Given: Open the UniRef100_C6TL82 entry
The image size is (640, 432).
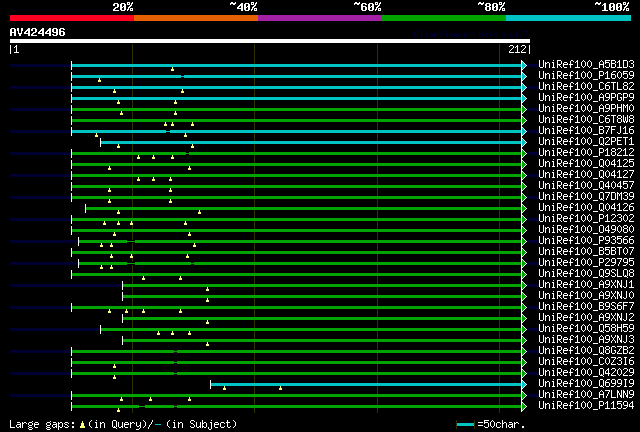Looking at the screenshot, I should click(x=586, y=86).
